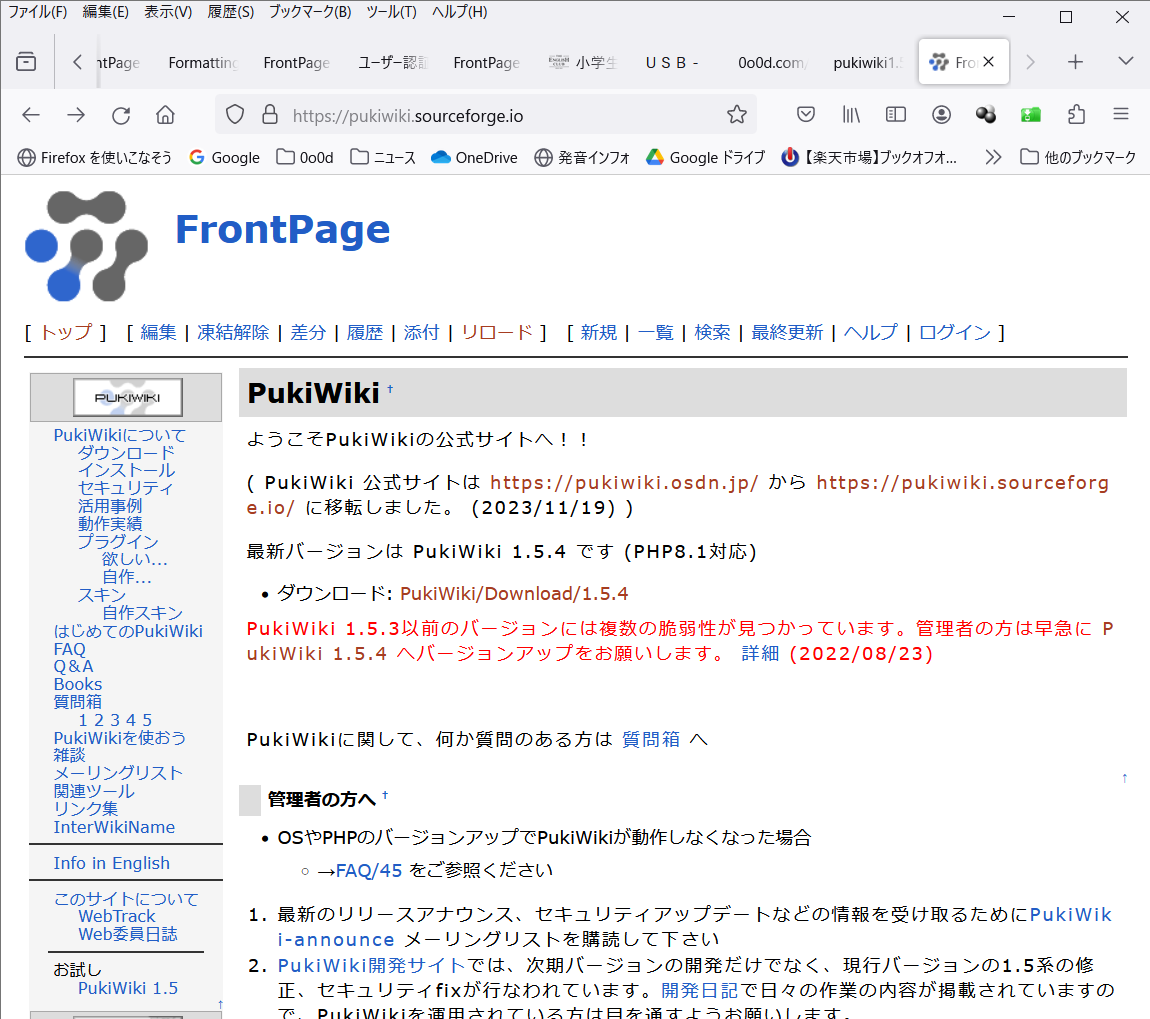Open the 他のブックマーク folder
1150x1019 pixels.
pos(1078,157)
